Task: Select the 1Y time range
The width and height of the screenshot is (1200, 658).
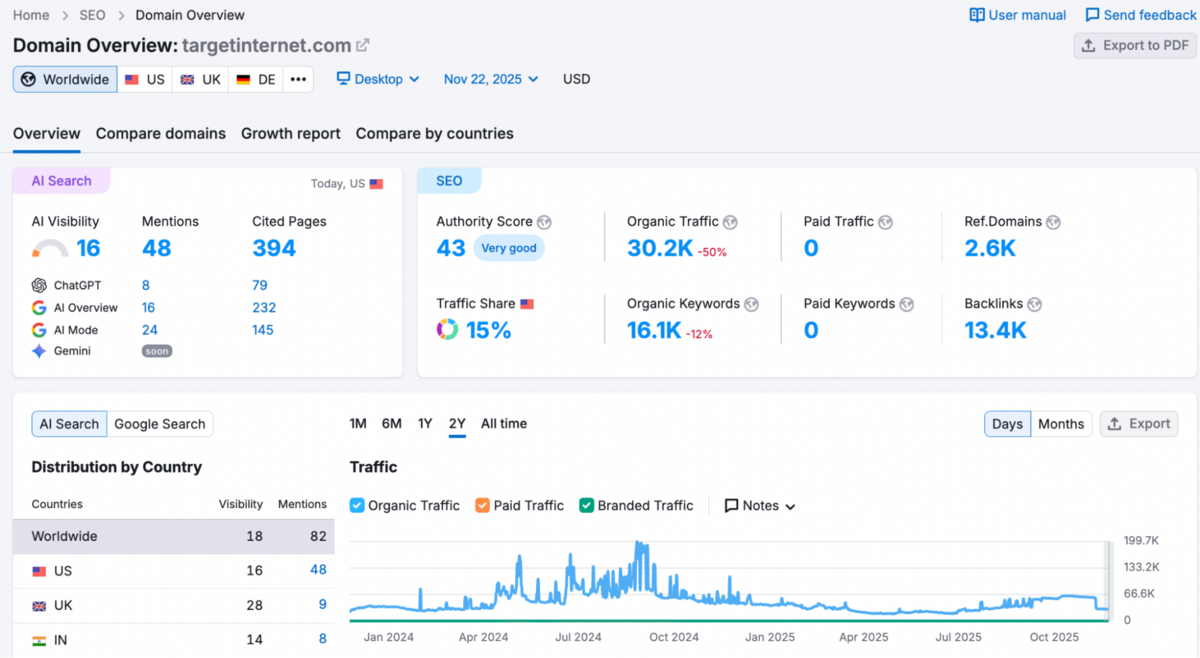Action: 425,424
